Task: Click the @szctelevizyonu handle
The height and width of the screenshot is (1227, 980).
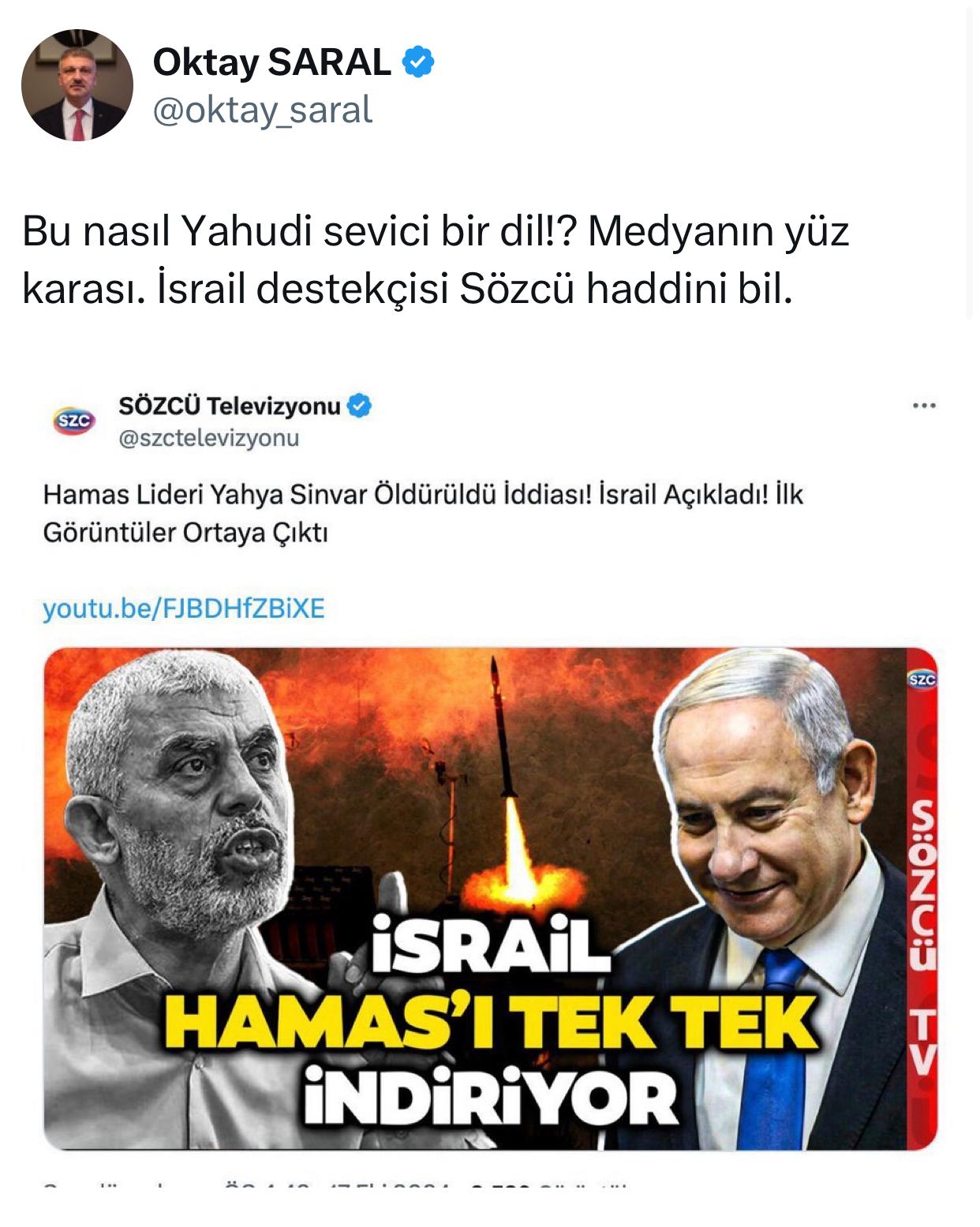Action: point(209,438)
